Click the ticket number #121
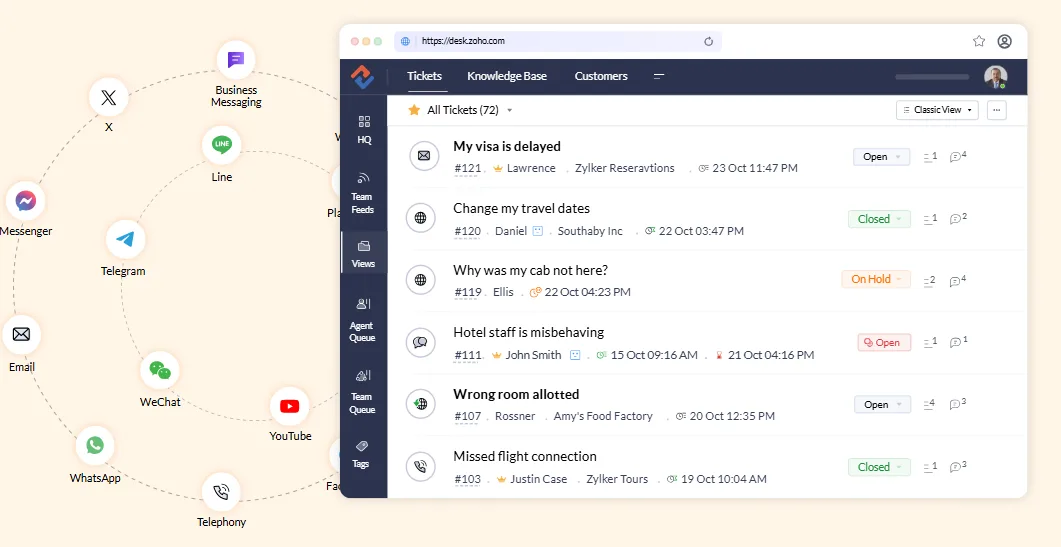The width and height of the screenshot is (1061, 547). (468, 169)
